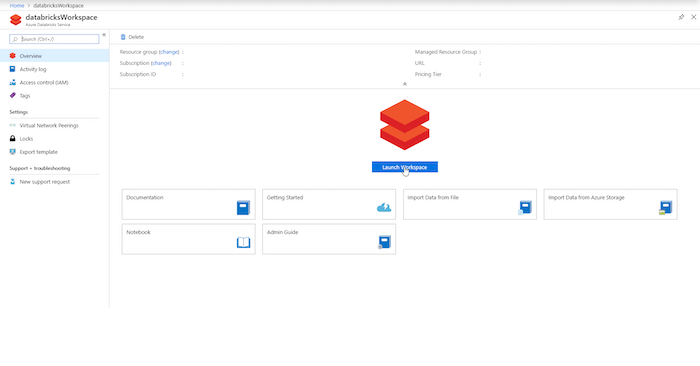Launch the Databricks workspace
700x366 pixels.
pyautogui.click(x=404, y=167)
